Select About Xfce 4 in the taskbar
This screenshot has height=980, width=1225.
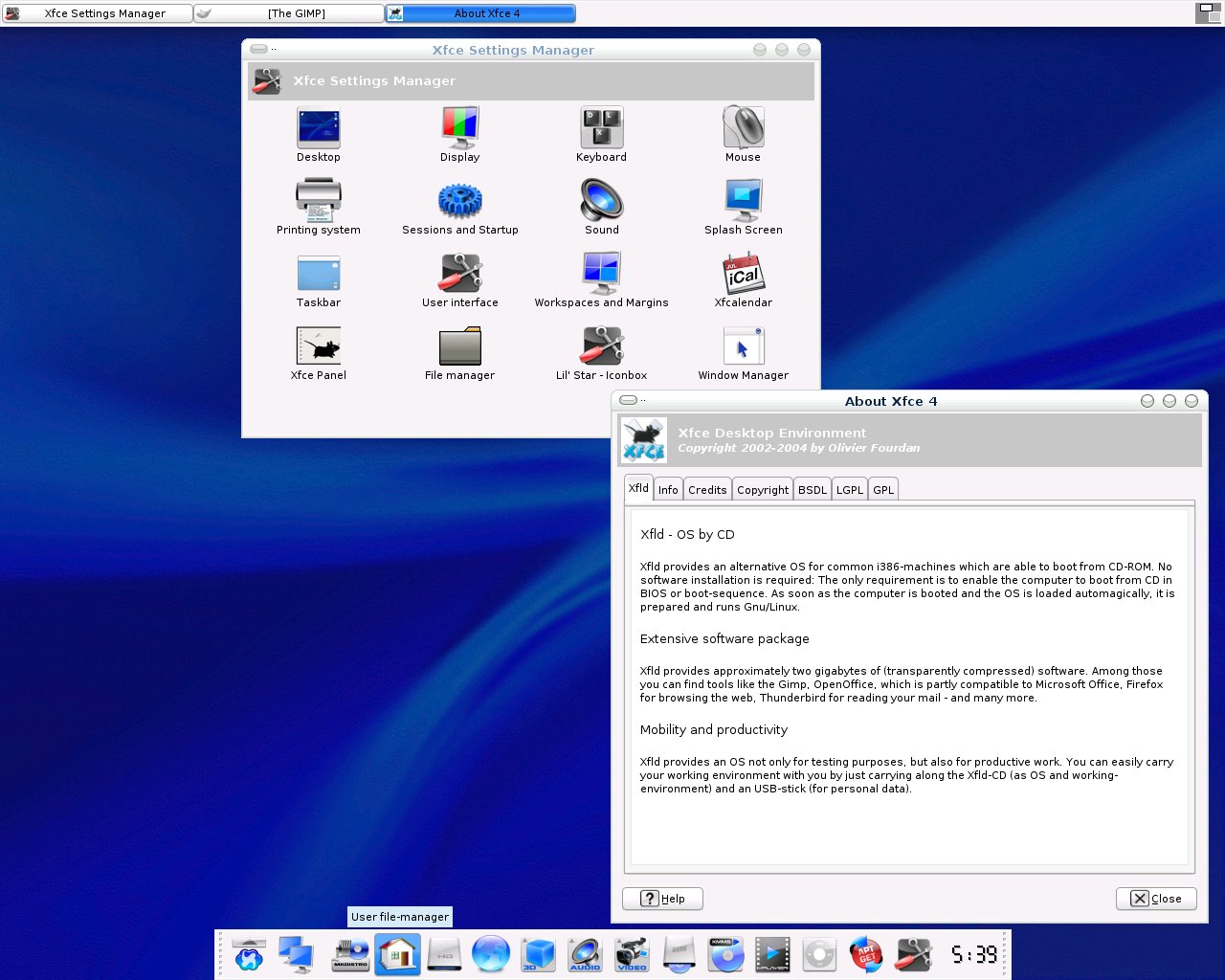(480, 13)
